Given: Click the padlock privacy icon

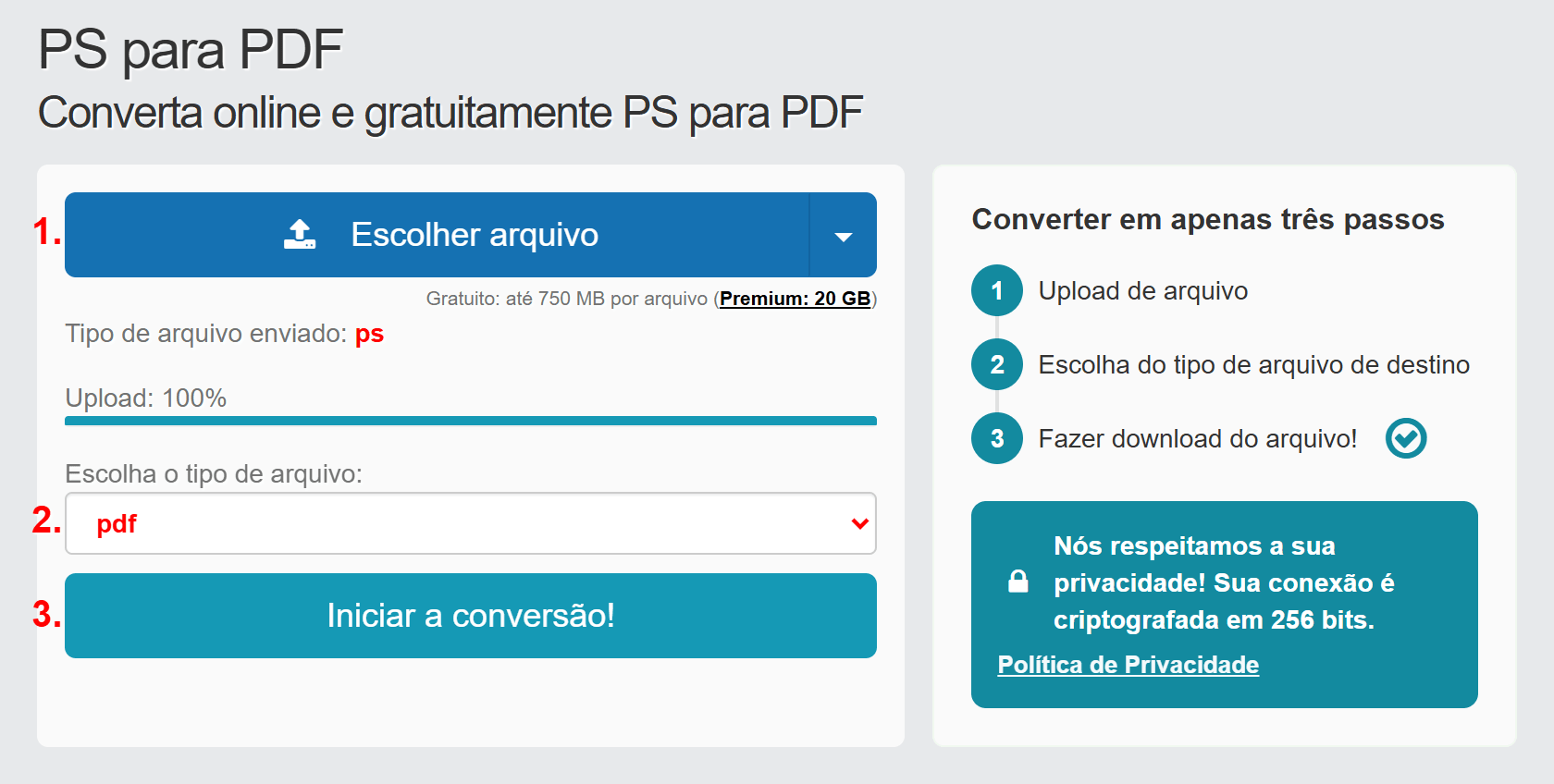Looking at the screenshot, I should (x=1017, y=582).
